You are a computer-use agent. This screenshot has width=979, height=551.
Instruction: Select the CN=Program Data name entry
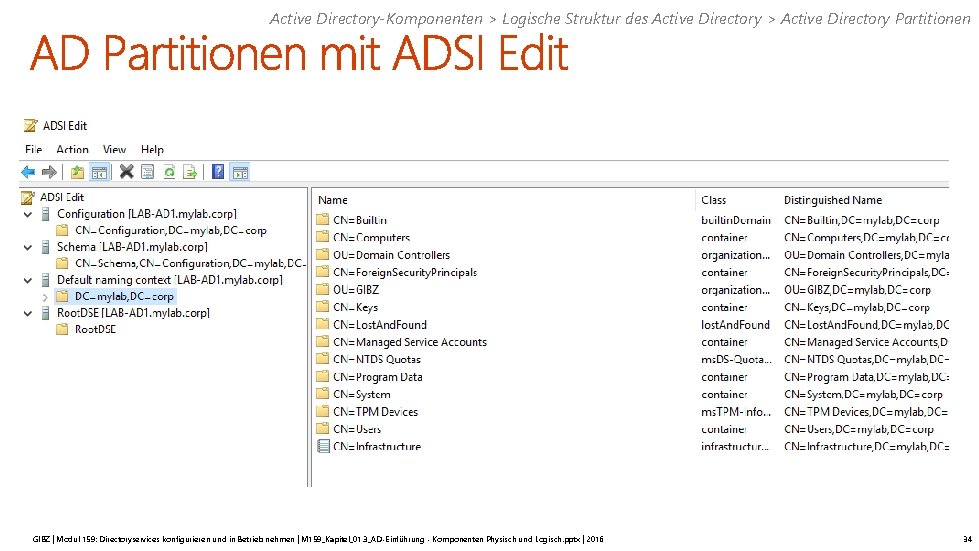point(378,377)
